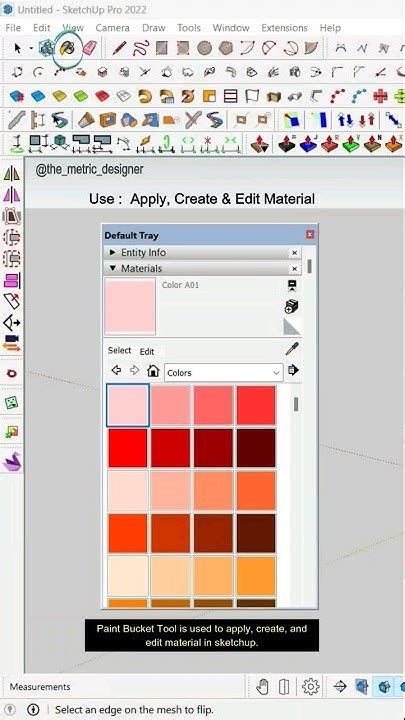Click the Make Component tool icon
The height and width of the screenshot is (720, 405).
pos(46,48)
